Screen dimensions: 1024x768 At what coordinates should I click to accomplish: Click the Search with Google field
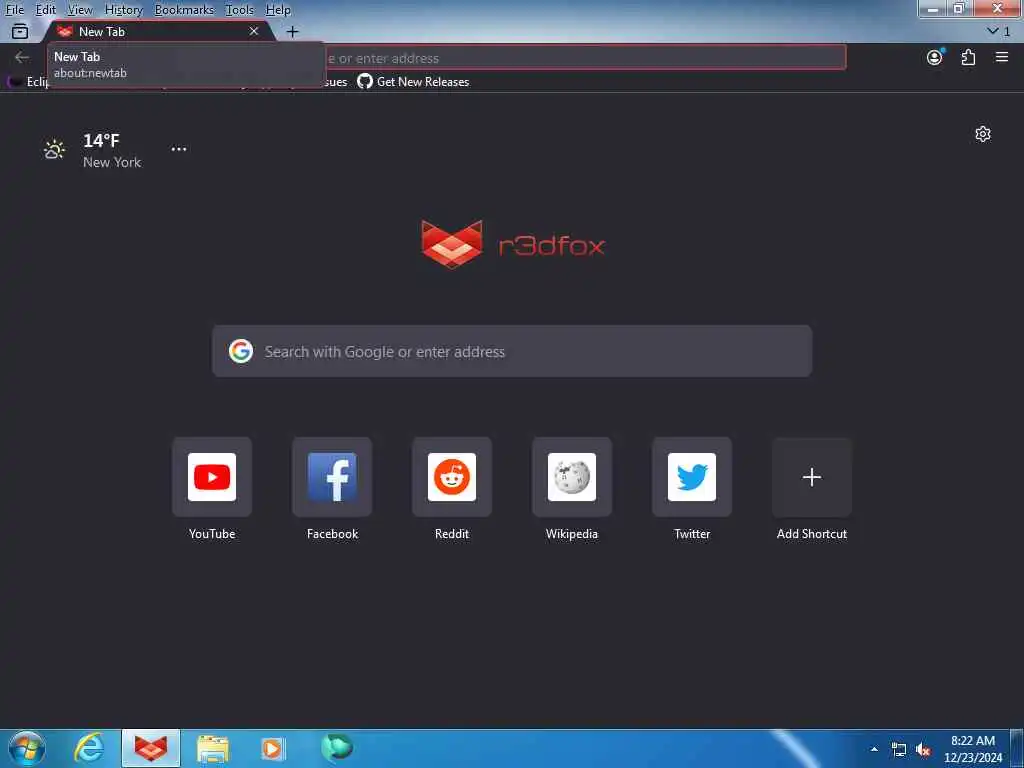512,351
